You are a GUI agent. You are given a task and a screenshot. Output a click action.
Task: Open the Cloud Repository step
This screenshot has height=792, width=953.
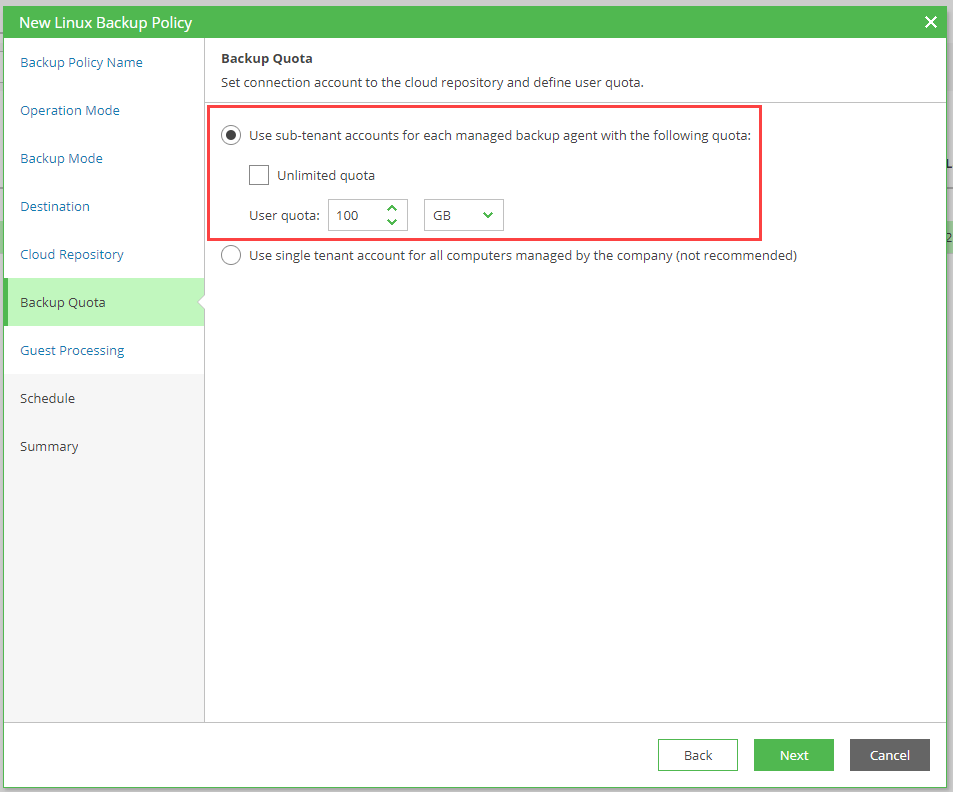[x=72, y=255]
